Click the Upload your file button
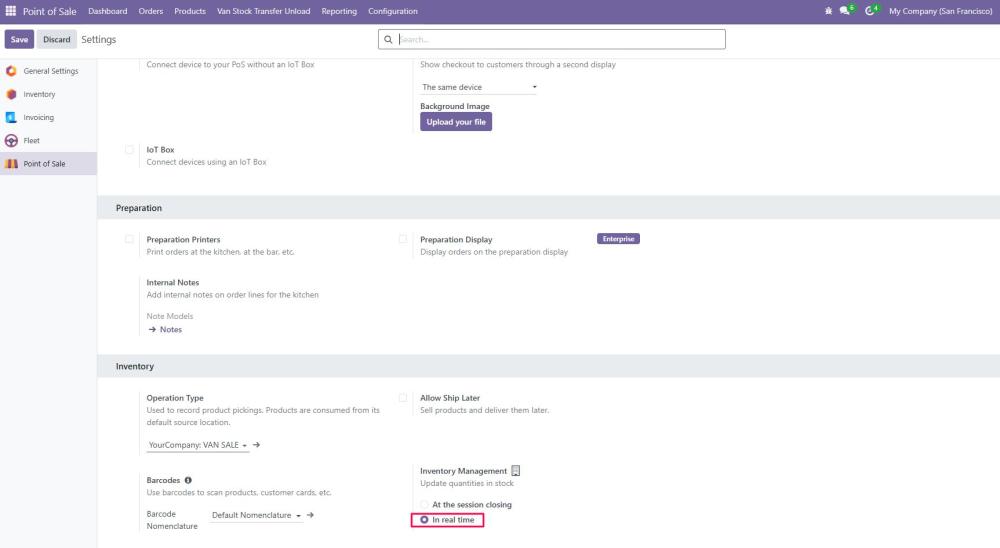 (x=456, y=122)
